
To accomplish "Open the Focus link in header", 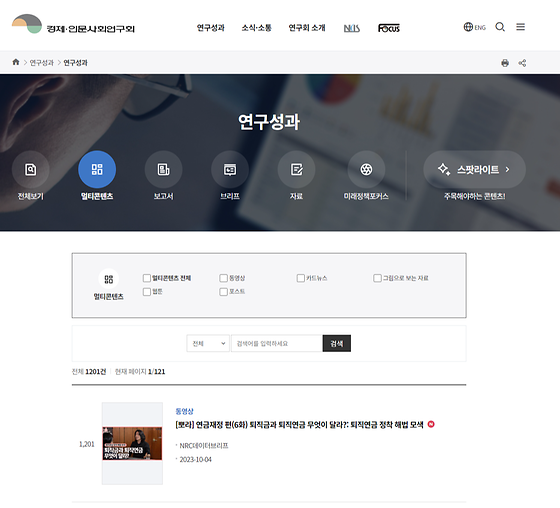I will click(389, 28).
